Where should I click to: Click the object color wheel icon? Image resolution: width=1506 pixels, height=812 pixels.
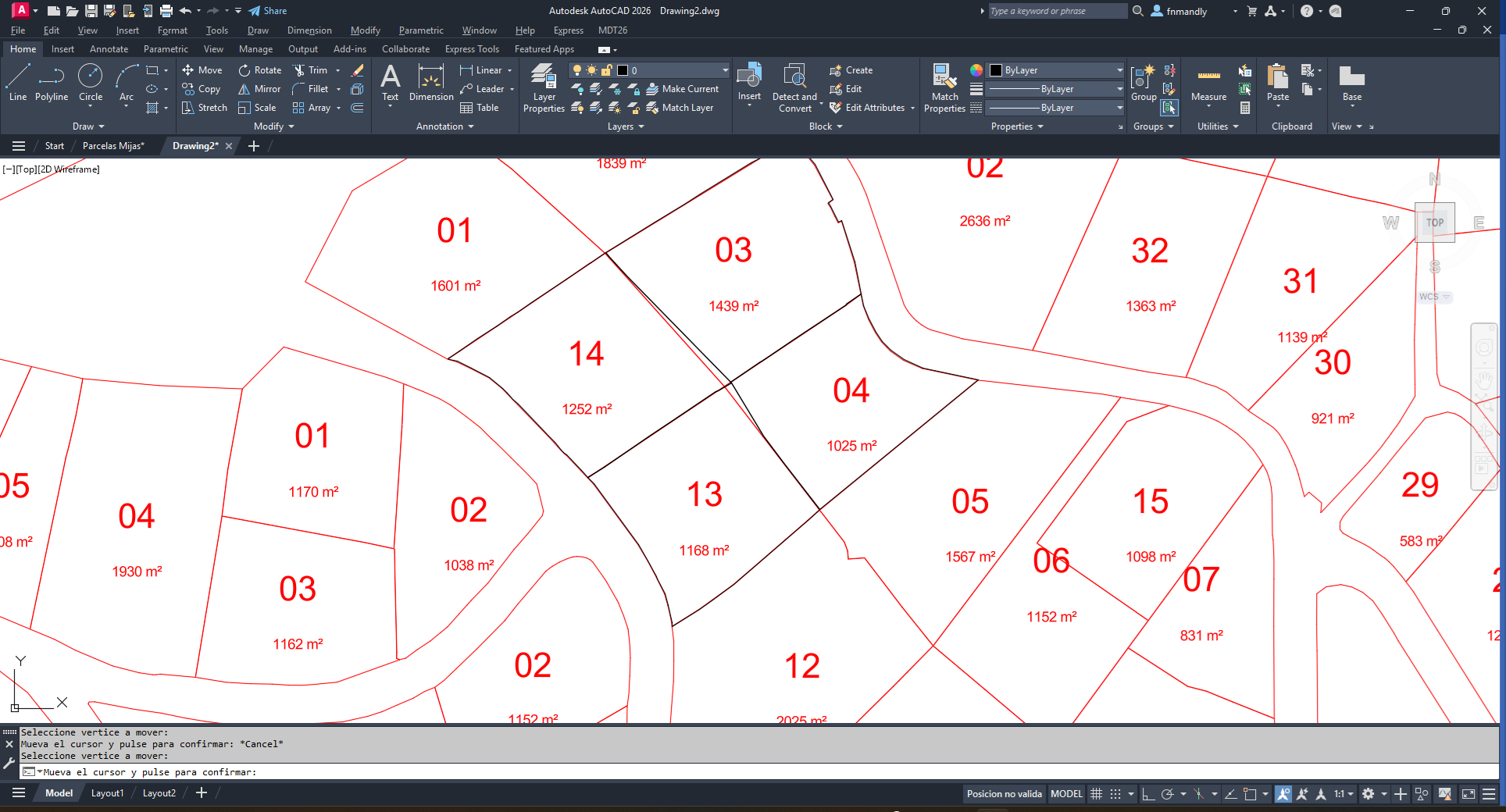pos(976,70)
